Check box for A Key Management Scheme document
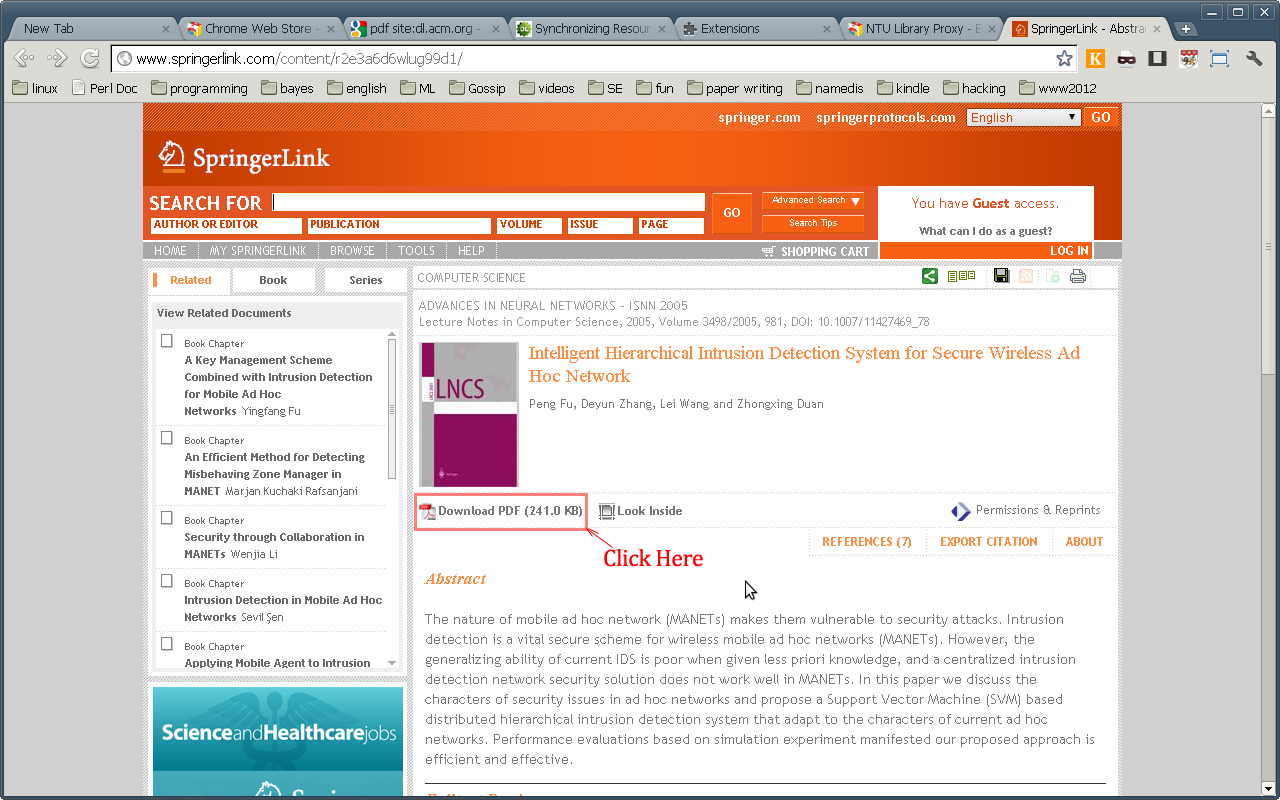1280x800 pixels. [x=167, y=341]
